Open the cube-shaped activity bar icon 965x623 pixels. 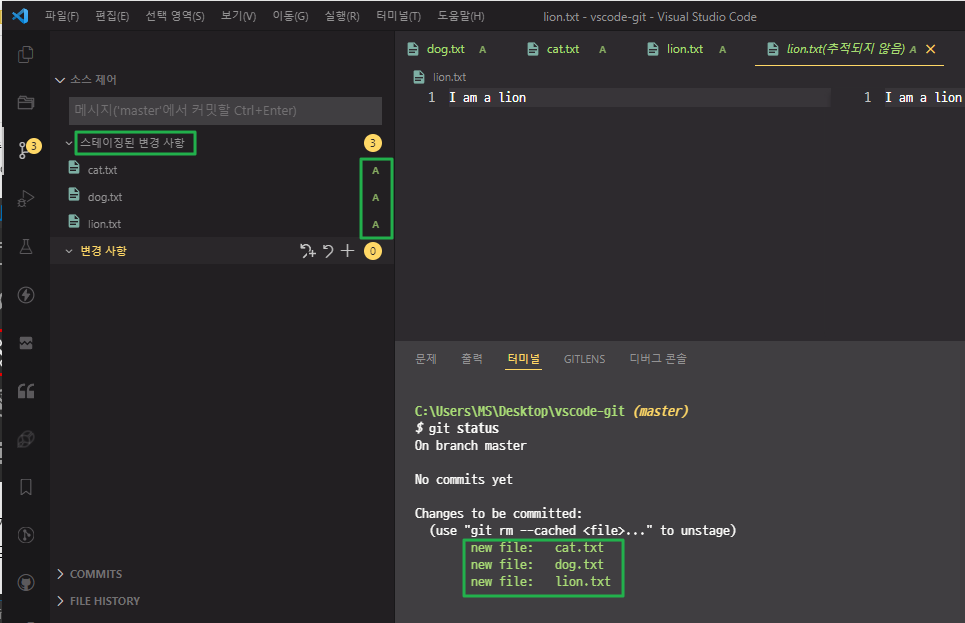pos(25,439)
